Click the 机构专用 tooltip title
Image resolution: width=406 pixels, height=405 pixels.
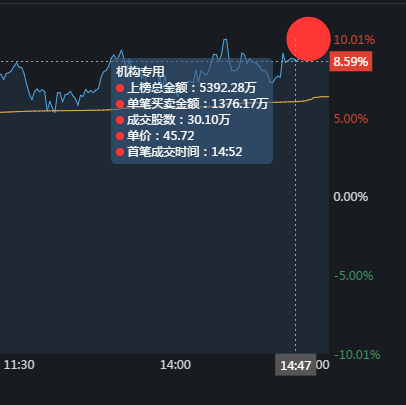(140, 72)
